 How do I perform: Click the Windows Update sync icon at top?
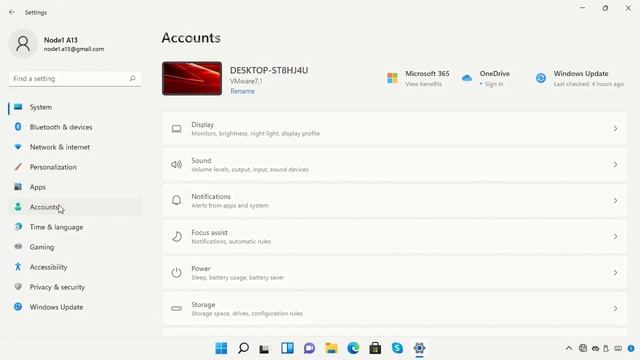541,78
